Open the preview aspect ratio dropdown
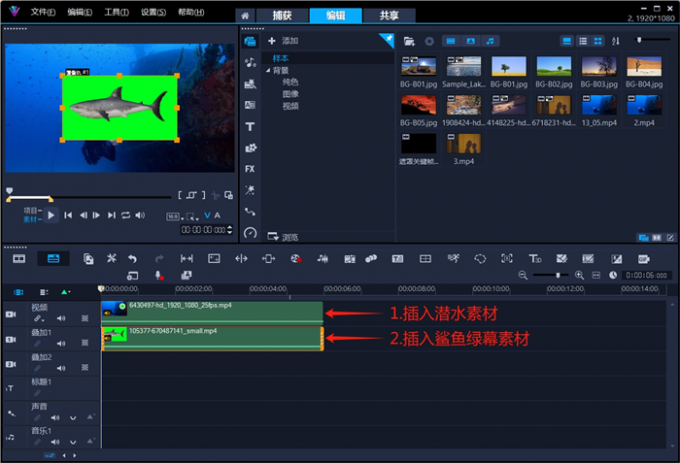Viewport: 680px width, 463px height. [174, 216]
